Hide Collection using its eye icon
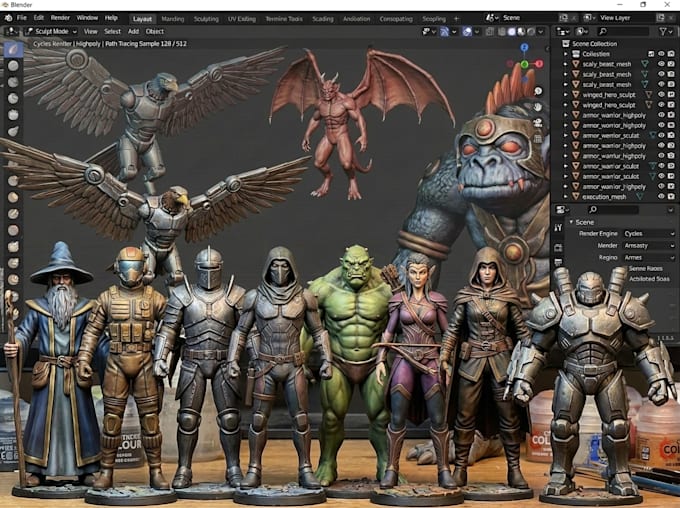This screenshot has height=508, width=680. (x=661, y=54)
